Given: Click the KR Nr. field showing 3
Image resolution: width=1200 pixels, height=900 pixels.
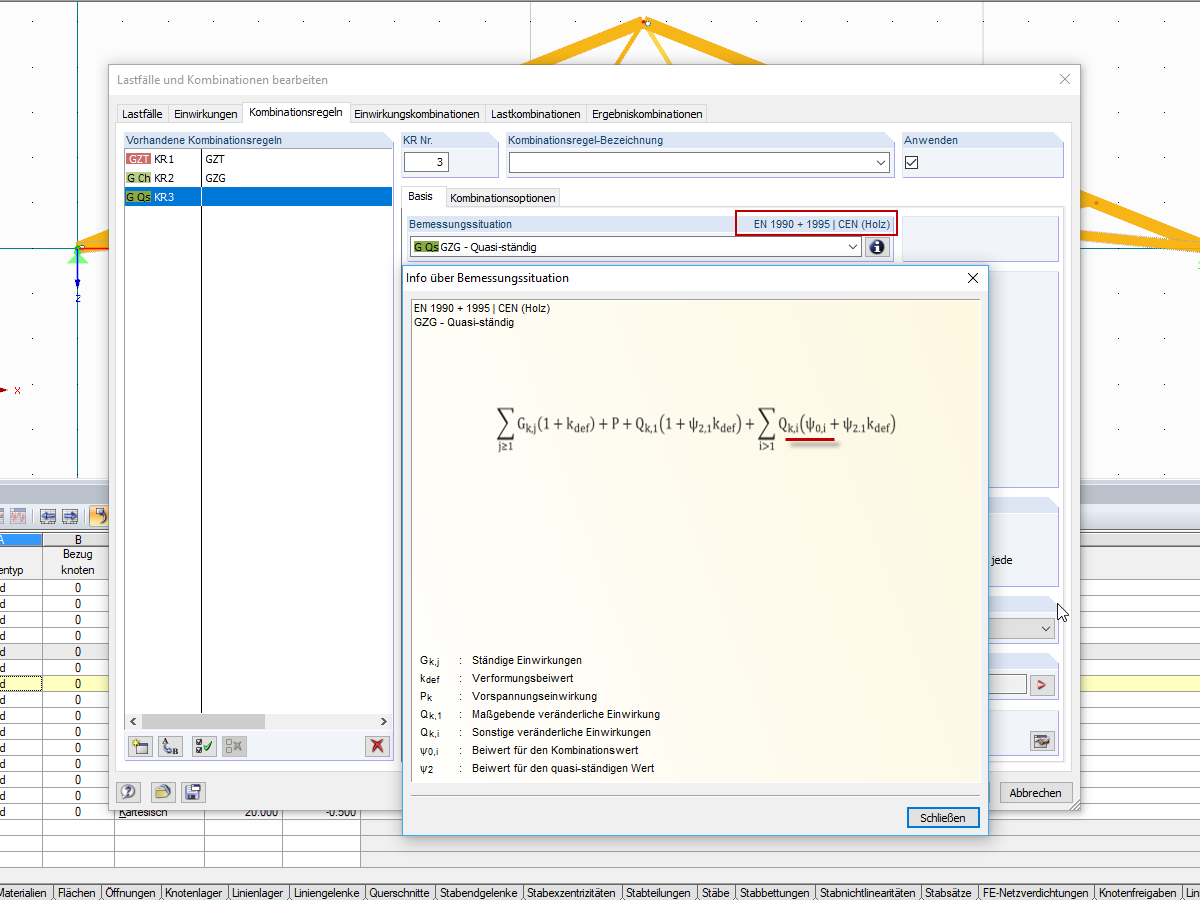Looking at the screenshot, I should pos(427,162).
